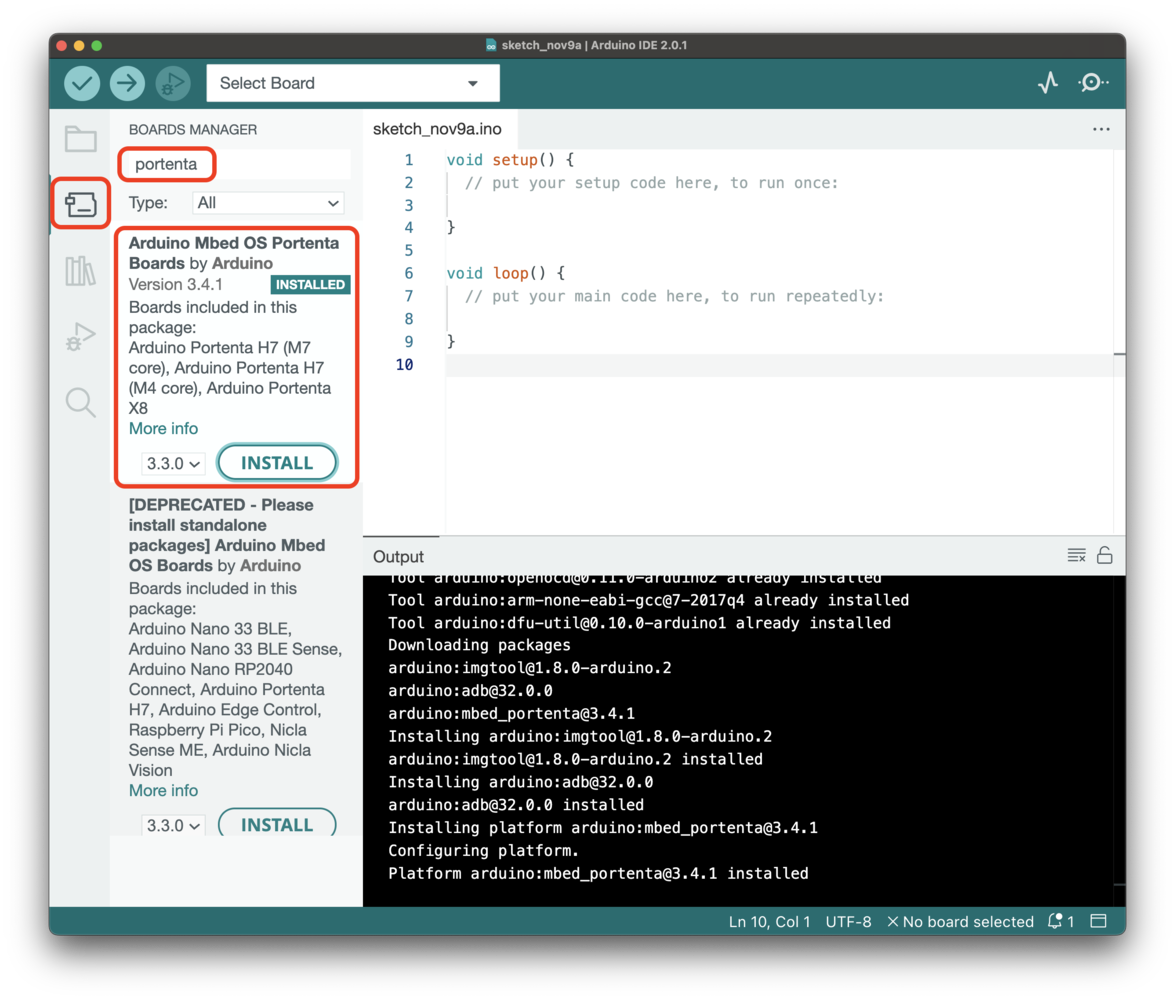Image resolution: width=1175 pixels, height=1000 pixels.
Task: Click the 'Downloading packages' output line
Action: (x=479, y=645)
